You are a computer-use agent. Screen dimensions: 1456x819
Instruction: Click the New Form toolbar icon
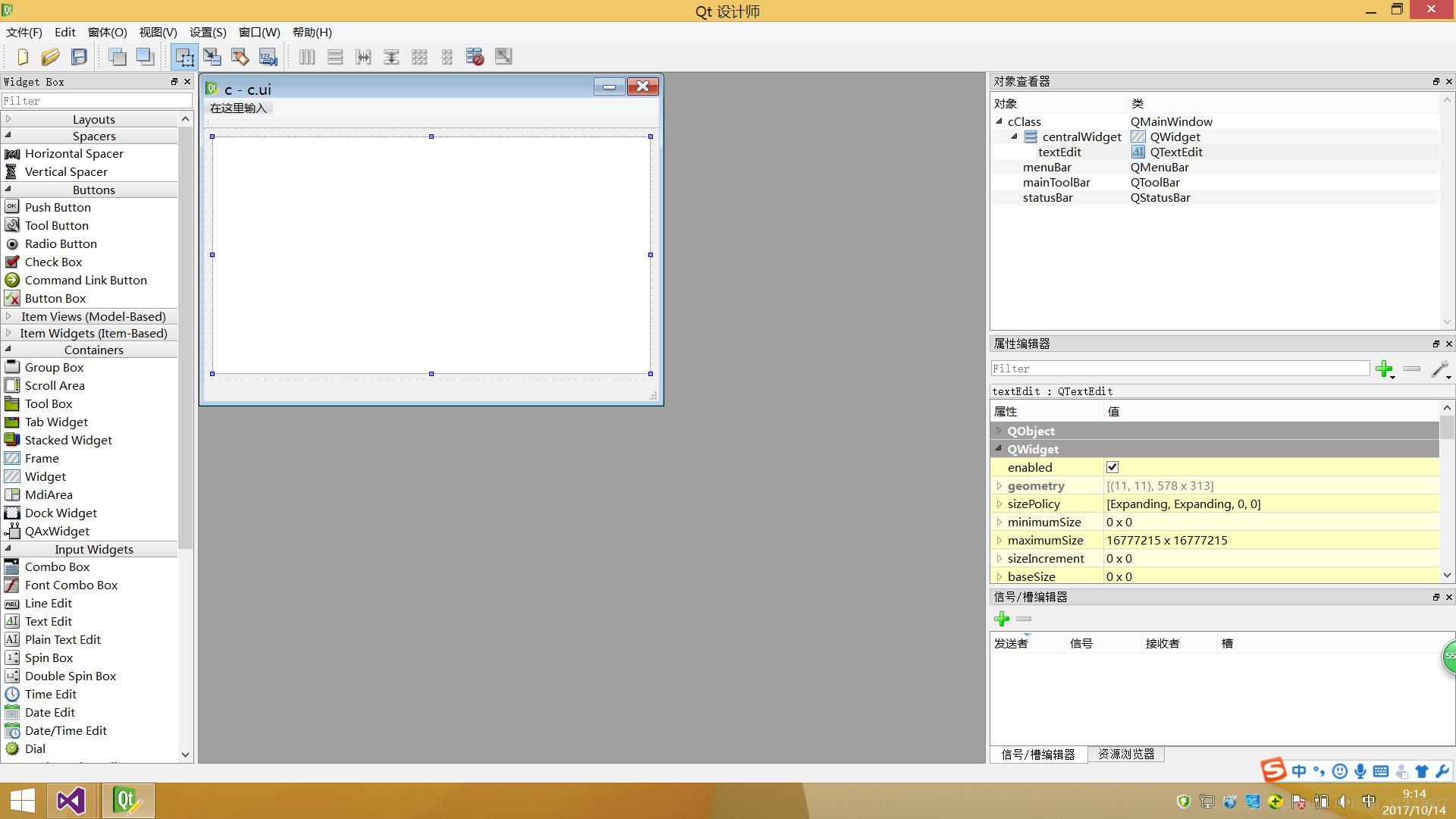[23, 57]
